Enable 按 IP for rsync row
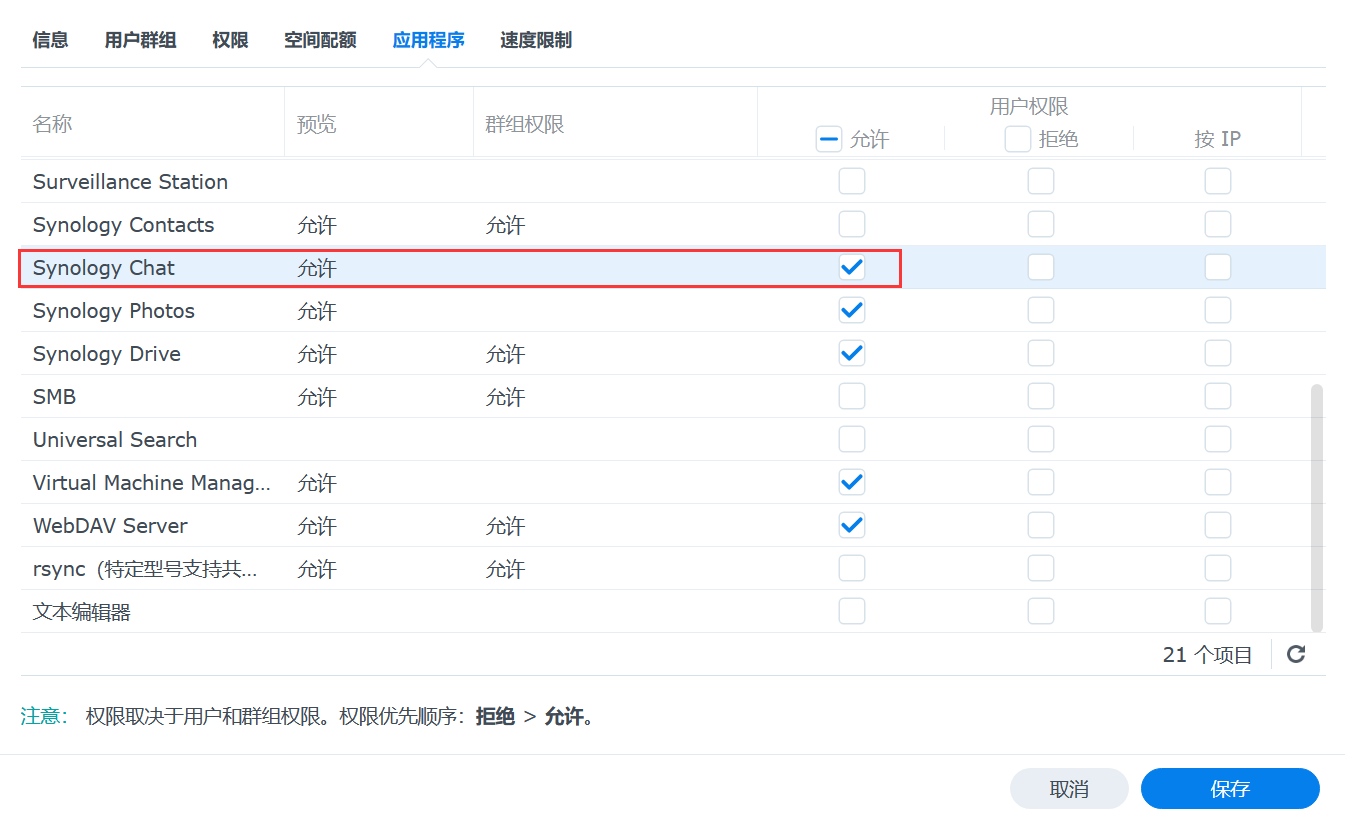Screen dimensions: 1345x815 click(x=1218, y=568)
